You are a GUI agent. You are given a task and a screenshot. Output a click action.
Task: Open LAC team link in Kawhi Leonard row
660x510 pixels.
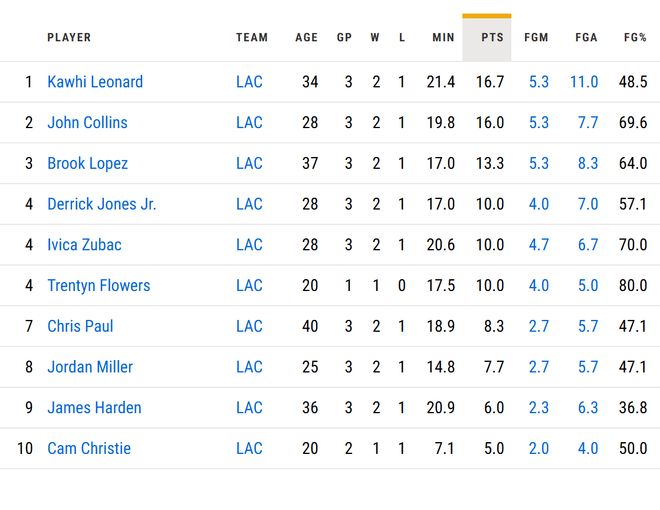[x=249, y=82]
